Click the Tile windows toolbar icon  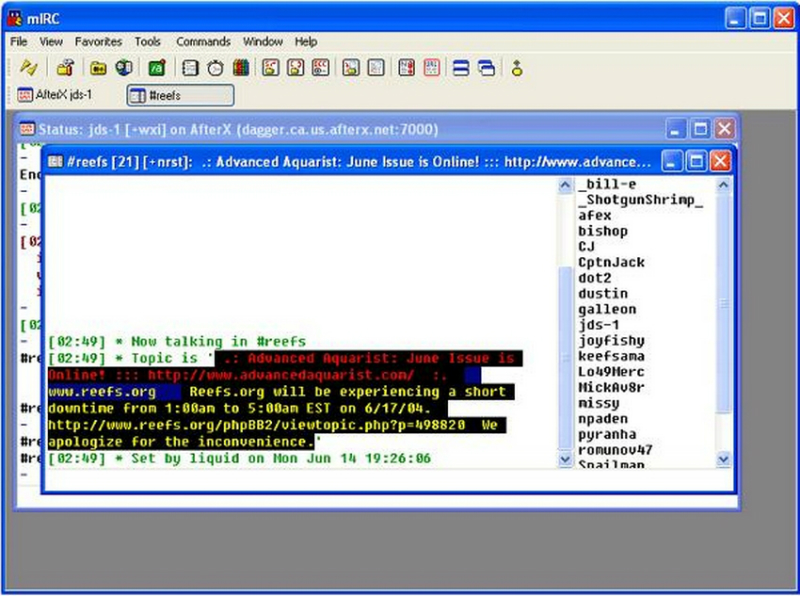(x=461, y=68)
